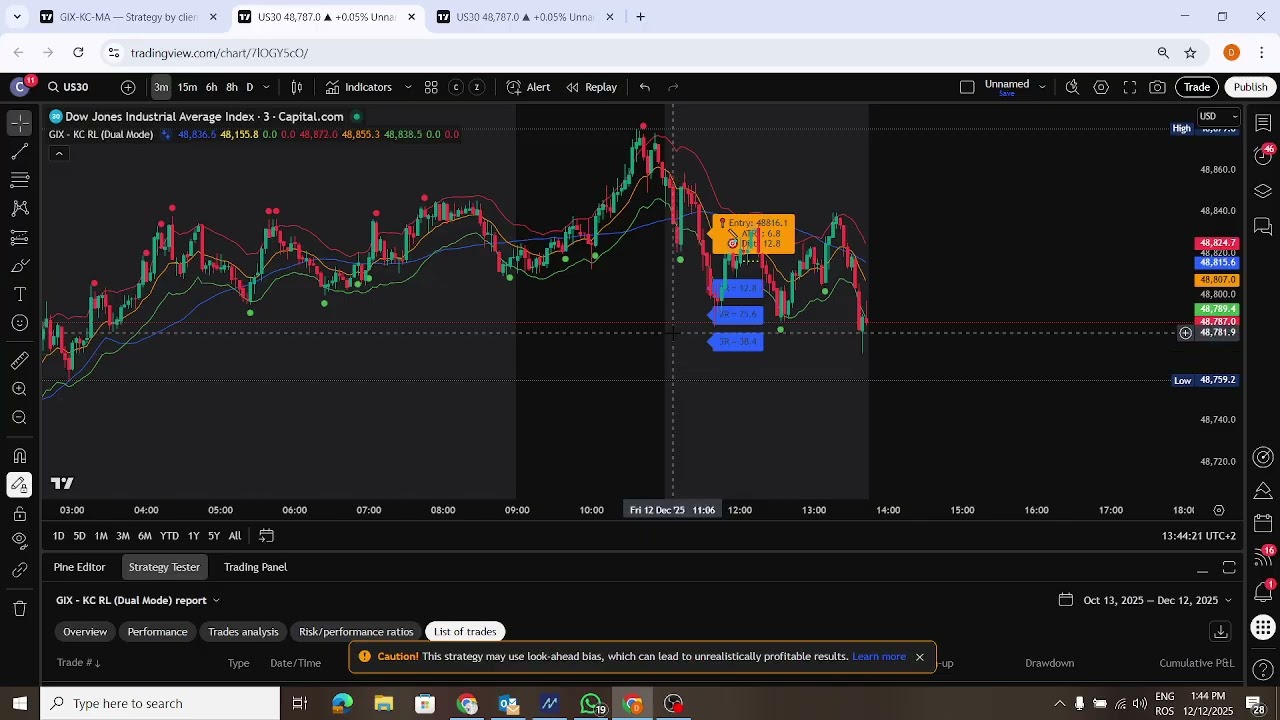Open object tree layers icon in right sidebar
Viewport: 1280px width, 720px height.
point(1263,191)
